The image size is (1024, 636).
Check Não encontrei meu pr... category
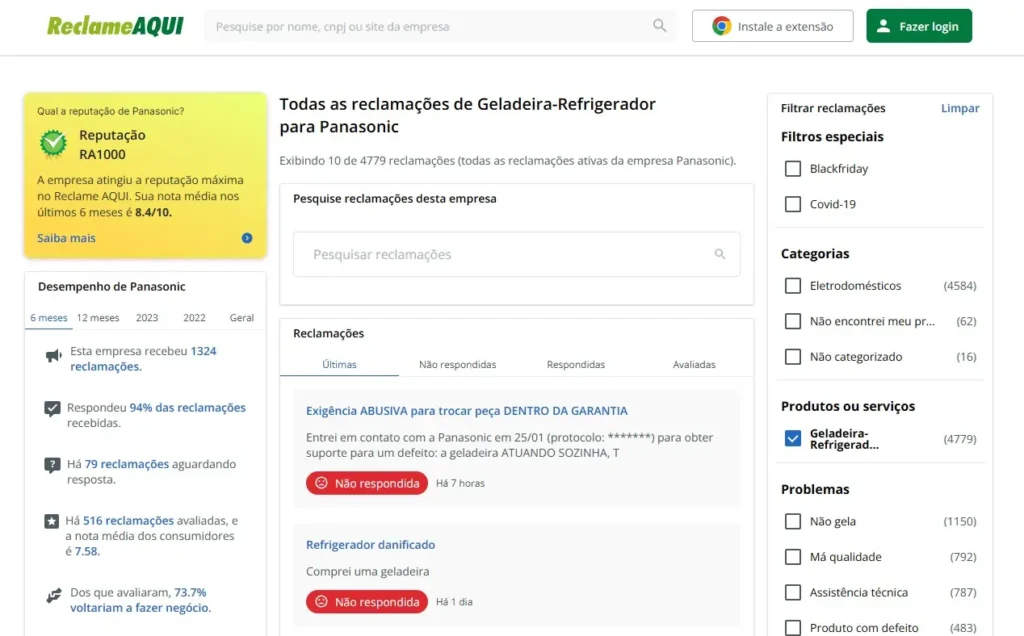click(793, 321)
